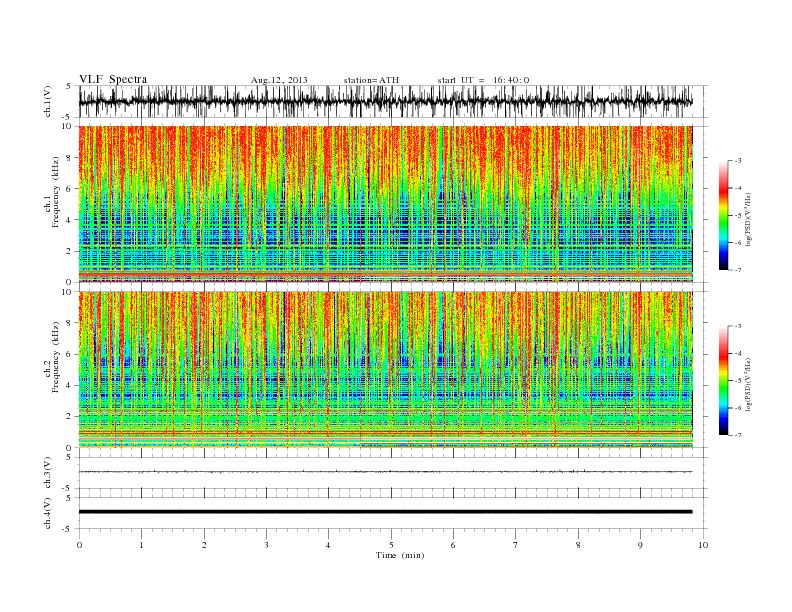Click the ch.1 voltage waveform trace
Screen dimensions: 792x612
pyautogui.click(x=385, y=101)
